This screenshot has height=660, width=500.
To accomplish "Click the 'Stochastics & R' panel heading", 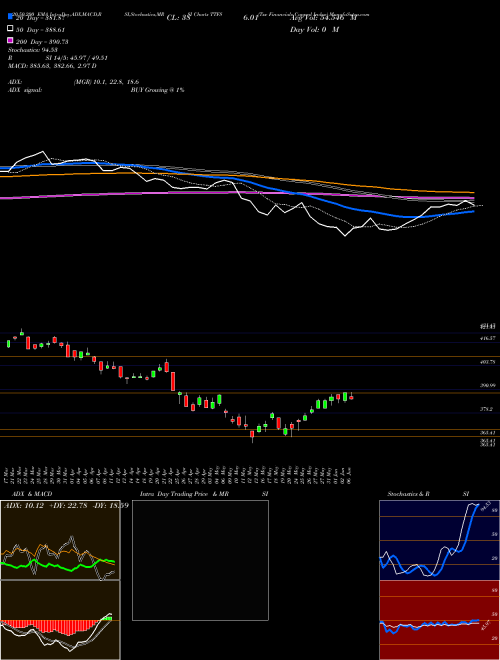I will (409, 494).
